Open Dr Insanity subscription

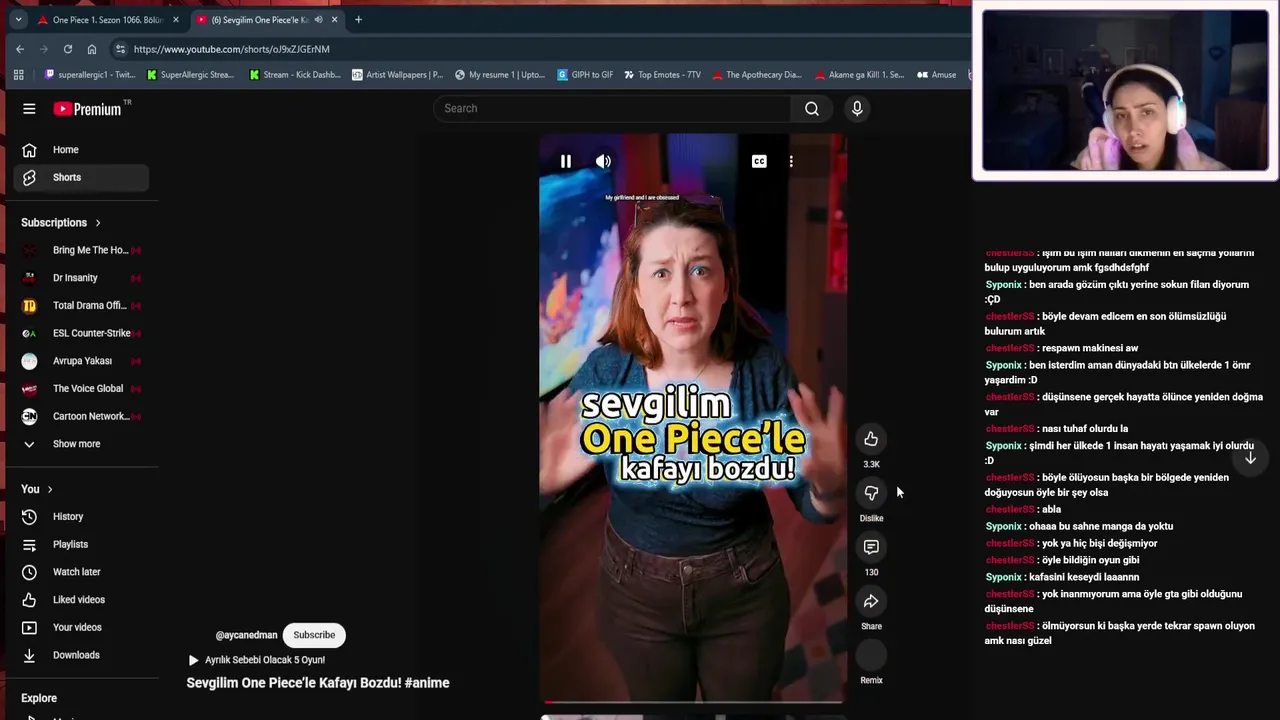(x=82, y=278)
